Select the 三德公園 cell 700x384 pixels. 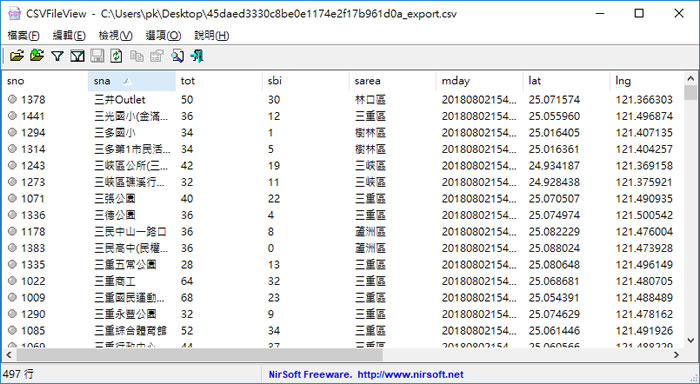pos(115,214)
